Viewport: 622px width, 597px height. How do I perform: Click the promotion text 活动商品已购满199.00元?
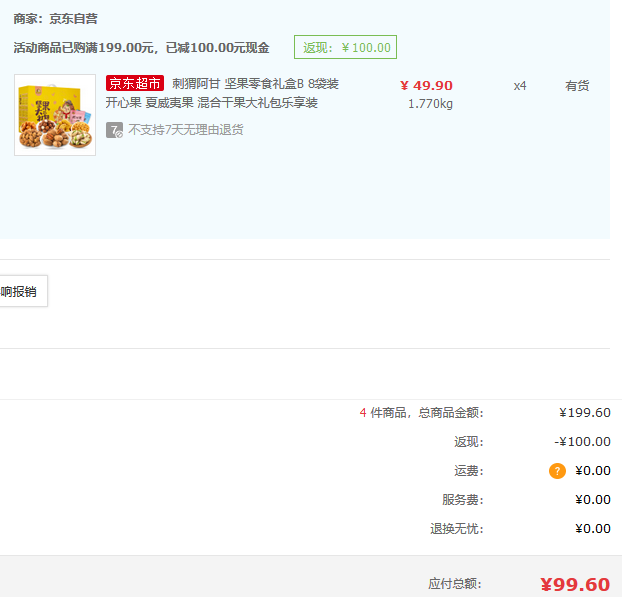click(x=83, y=48)
